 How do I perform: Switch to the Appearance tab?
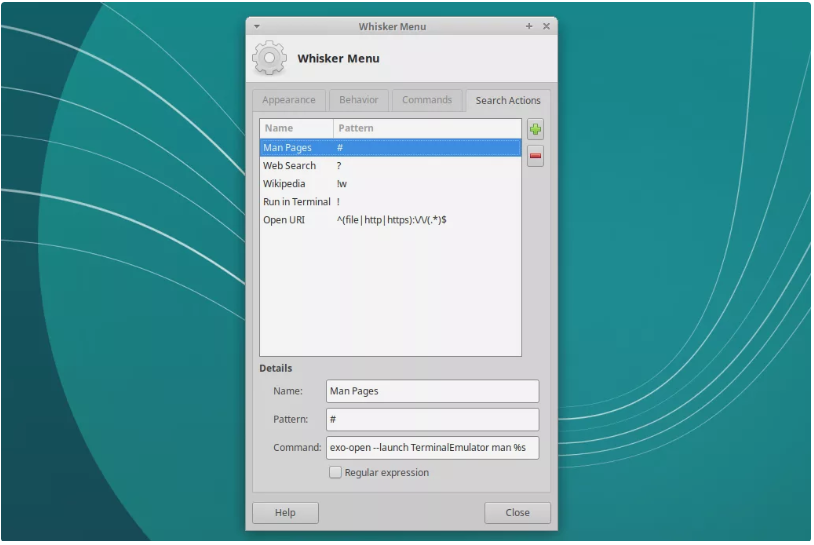pos(289,100)
